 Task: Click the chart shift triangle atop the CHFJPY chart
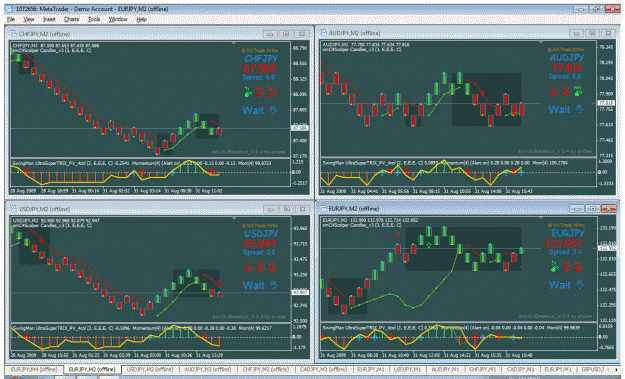coord(235,42)
